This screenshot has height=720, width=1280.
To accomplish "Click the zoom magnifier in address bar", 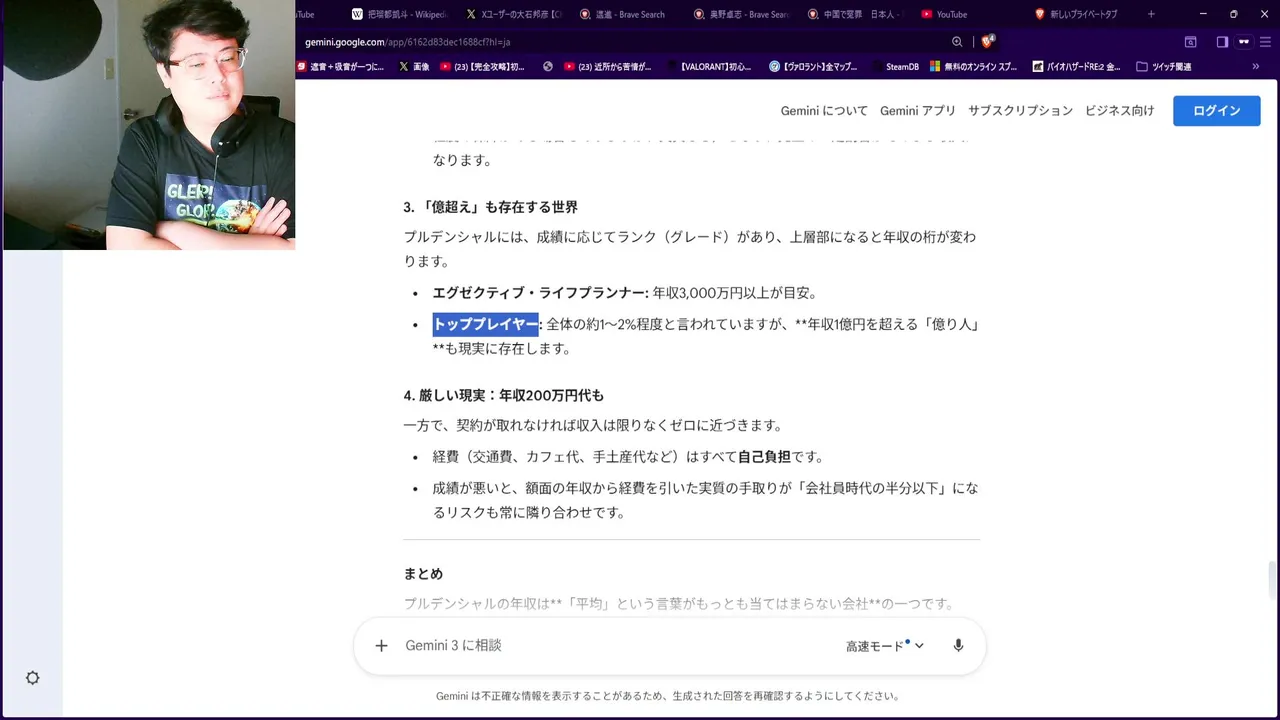I will click(957, 42).
